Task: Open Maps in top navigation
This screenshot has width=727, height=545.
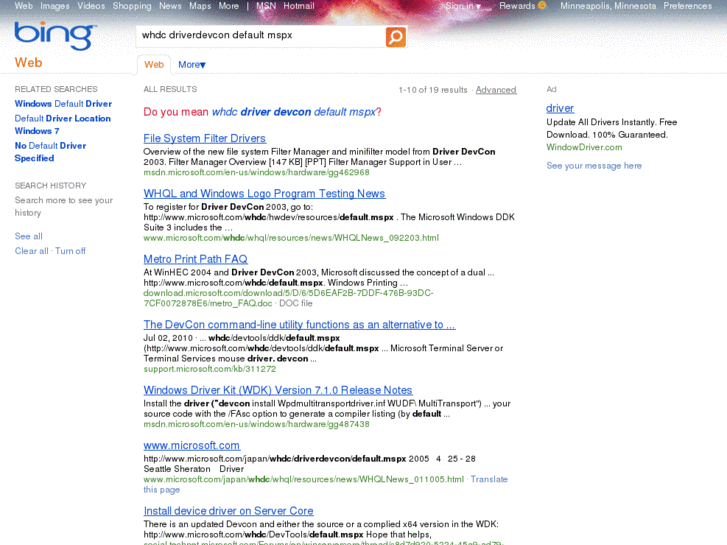Action: pos(200,6)
